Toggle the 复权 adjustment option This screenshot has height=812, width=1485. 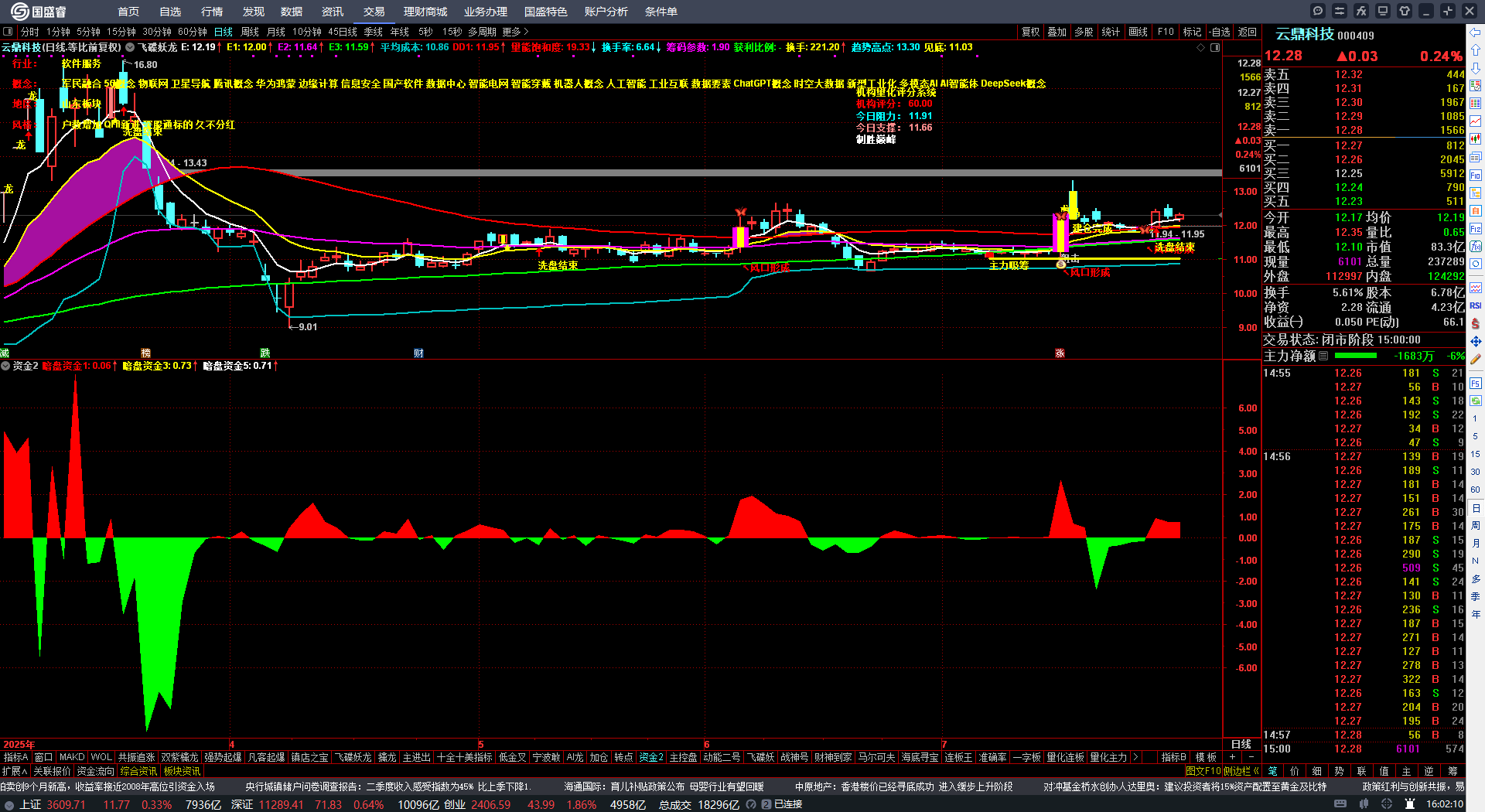click(1030, 32)
